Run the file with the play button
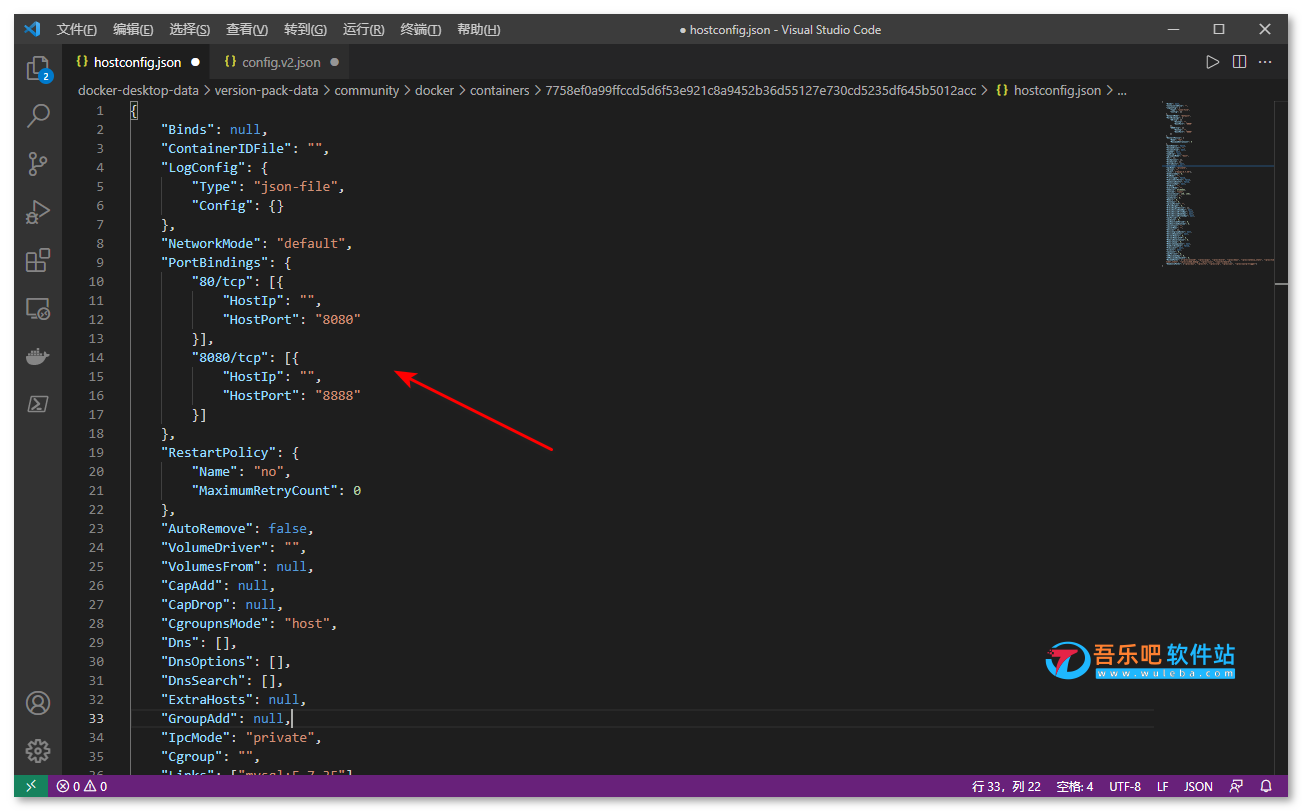1302x811 pixels. tap(1213, 61)
